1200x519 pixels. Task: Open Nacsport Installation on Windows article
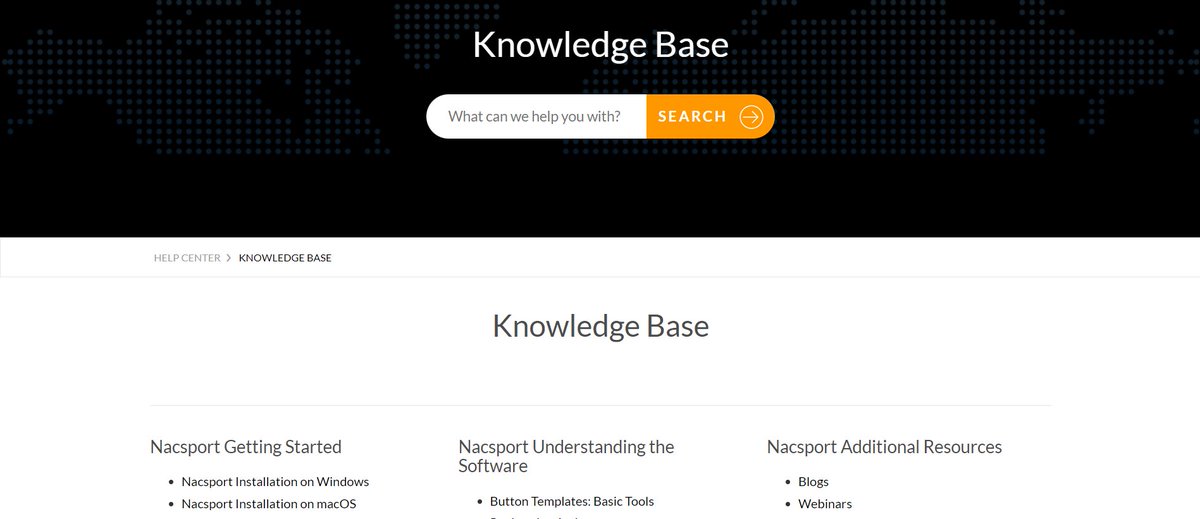click(275, 482)
